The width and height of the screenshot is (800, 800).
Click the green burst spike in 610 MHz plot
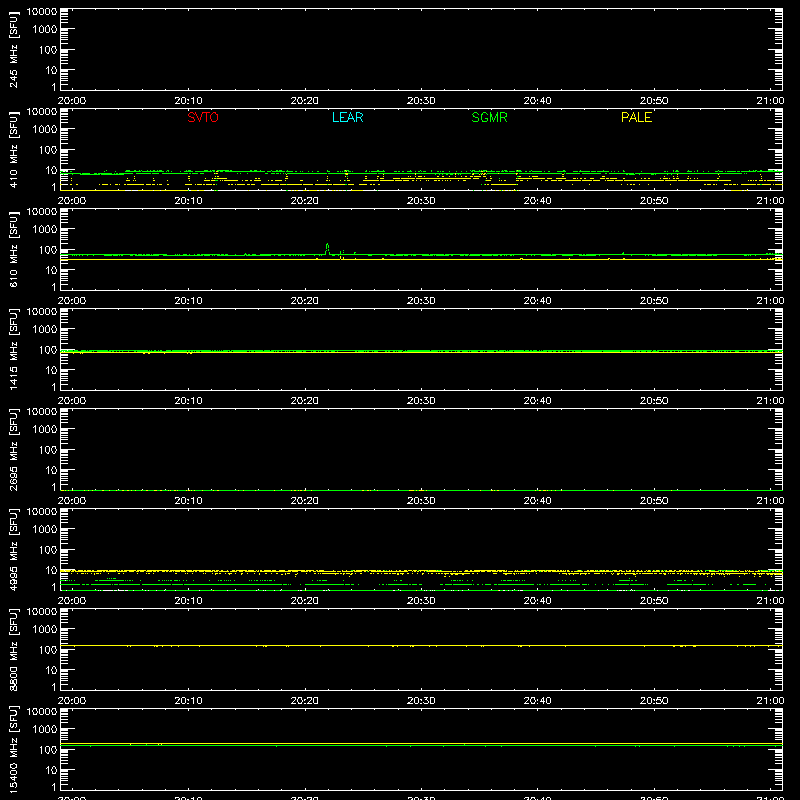coord(328,248)
